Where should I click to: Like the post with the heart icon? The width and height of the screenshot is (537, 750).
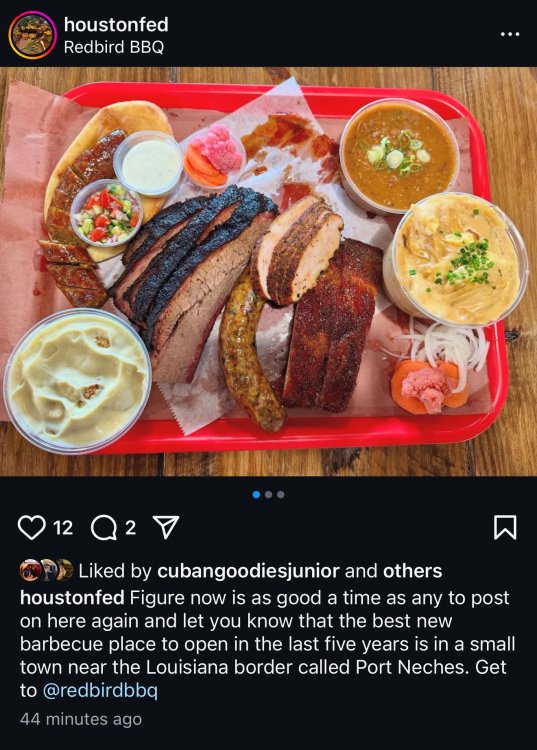click(31, 528)
